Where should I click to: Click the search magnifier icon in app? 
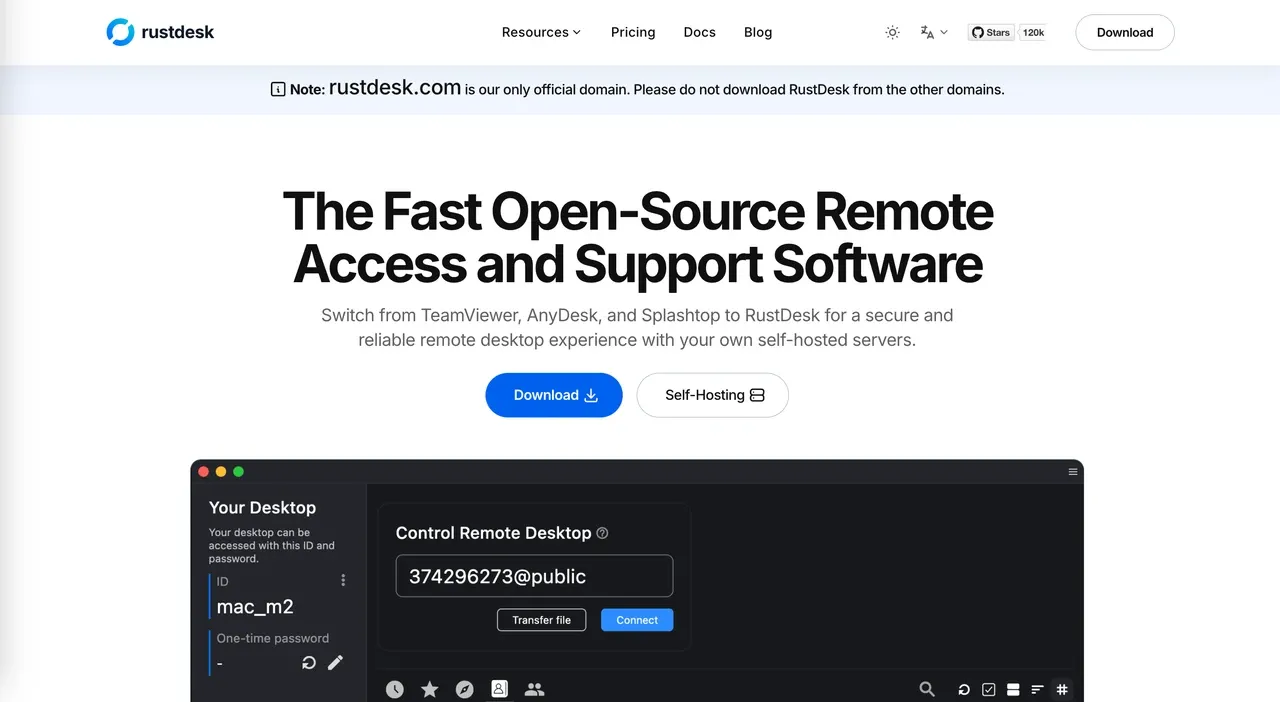[927, 689]
